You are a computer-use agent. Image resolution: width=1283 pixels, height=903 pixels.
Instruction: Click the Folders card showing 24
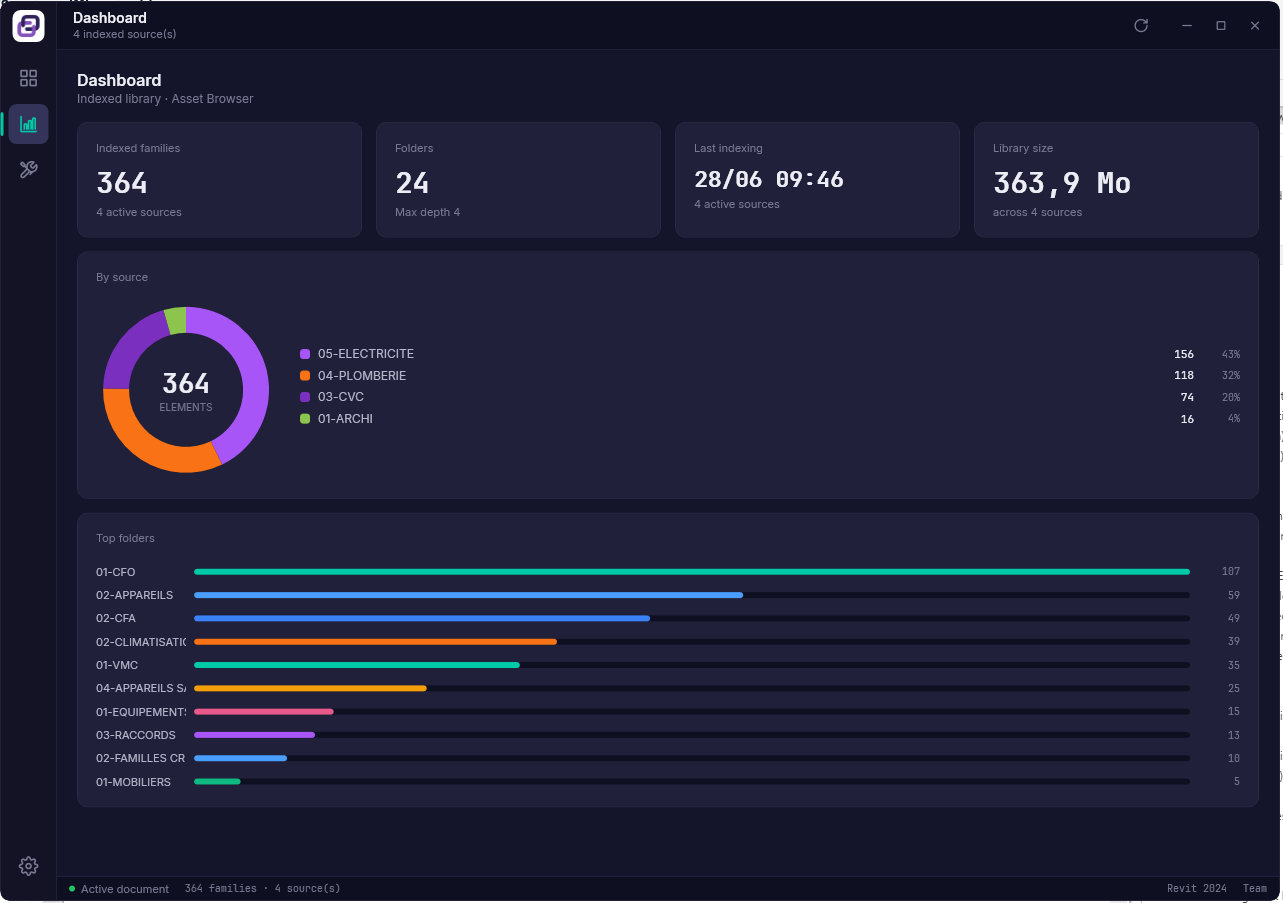[x=518, y=180]
